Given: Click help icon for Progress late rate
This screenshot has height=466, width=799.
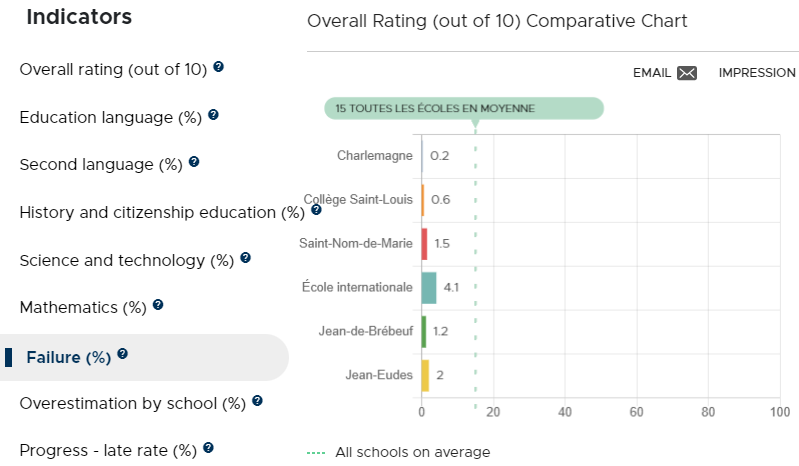Looking at the screenshot, I should click(x=208, y=448).
